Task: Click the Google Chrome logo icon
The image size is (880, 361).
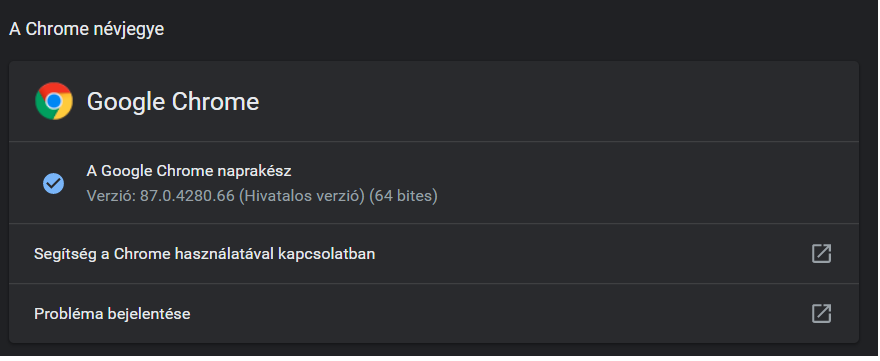Action: (54, 101)
